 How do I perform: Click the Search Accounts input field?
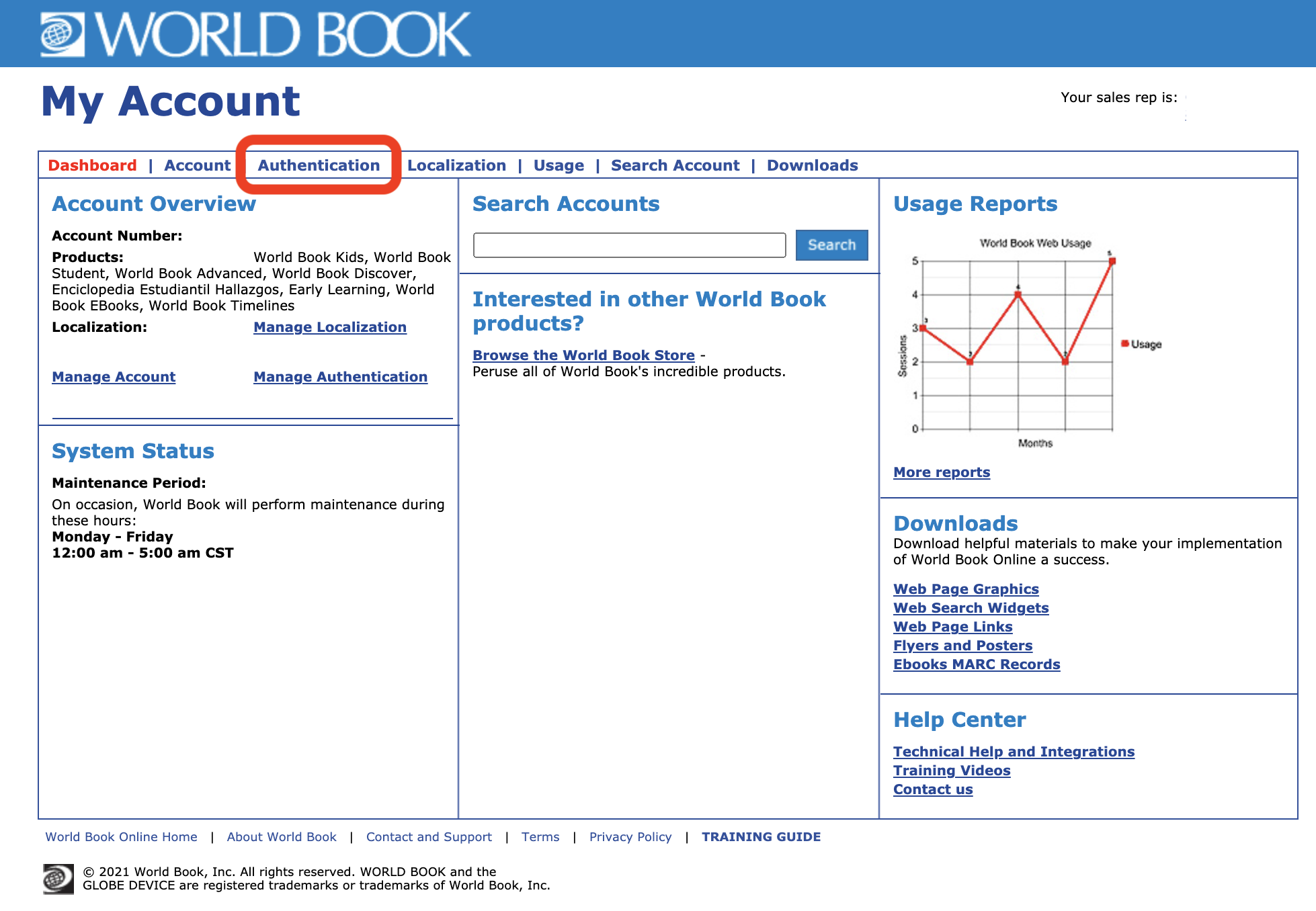[629, 245]
